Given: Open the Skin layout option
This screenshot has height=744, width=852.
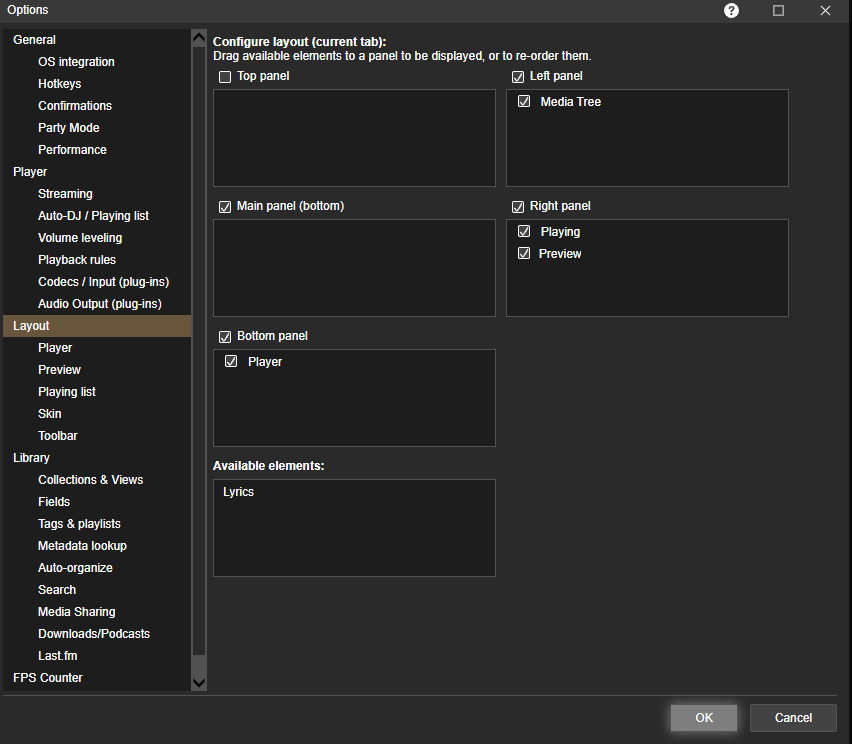Looking at the screenshot, I should click(x=50, y=414).
